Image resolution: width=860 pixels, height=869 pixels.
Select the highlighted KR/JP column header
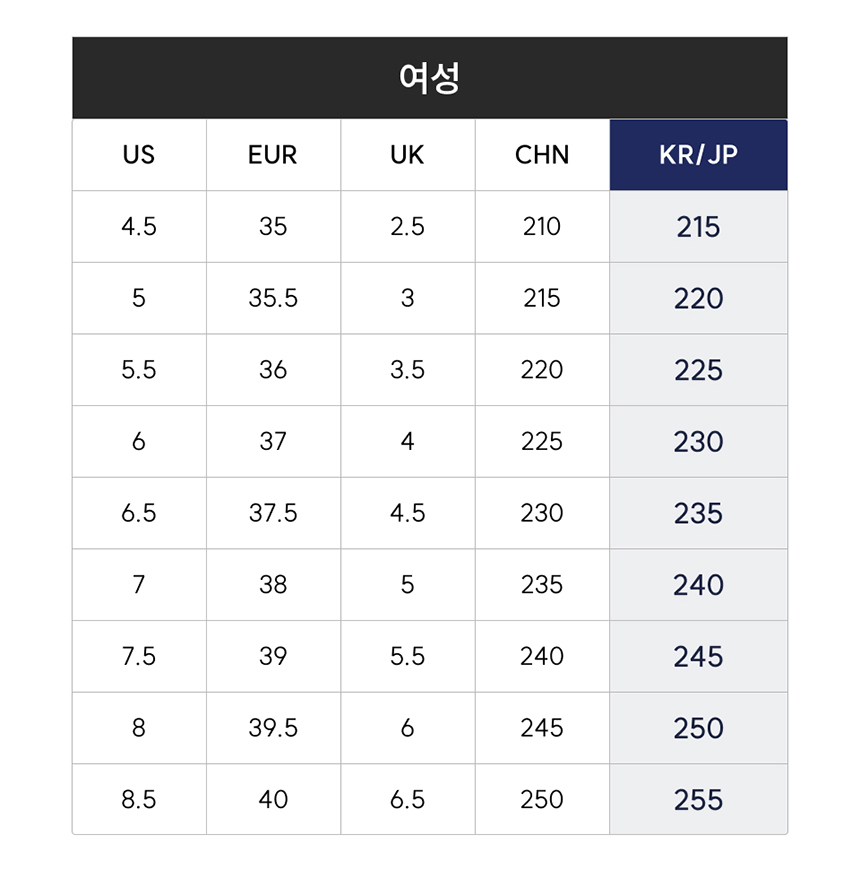click(x=698, y=155)
